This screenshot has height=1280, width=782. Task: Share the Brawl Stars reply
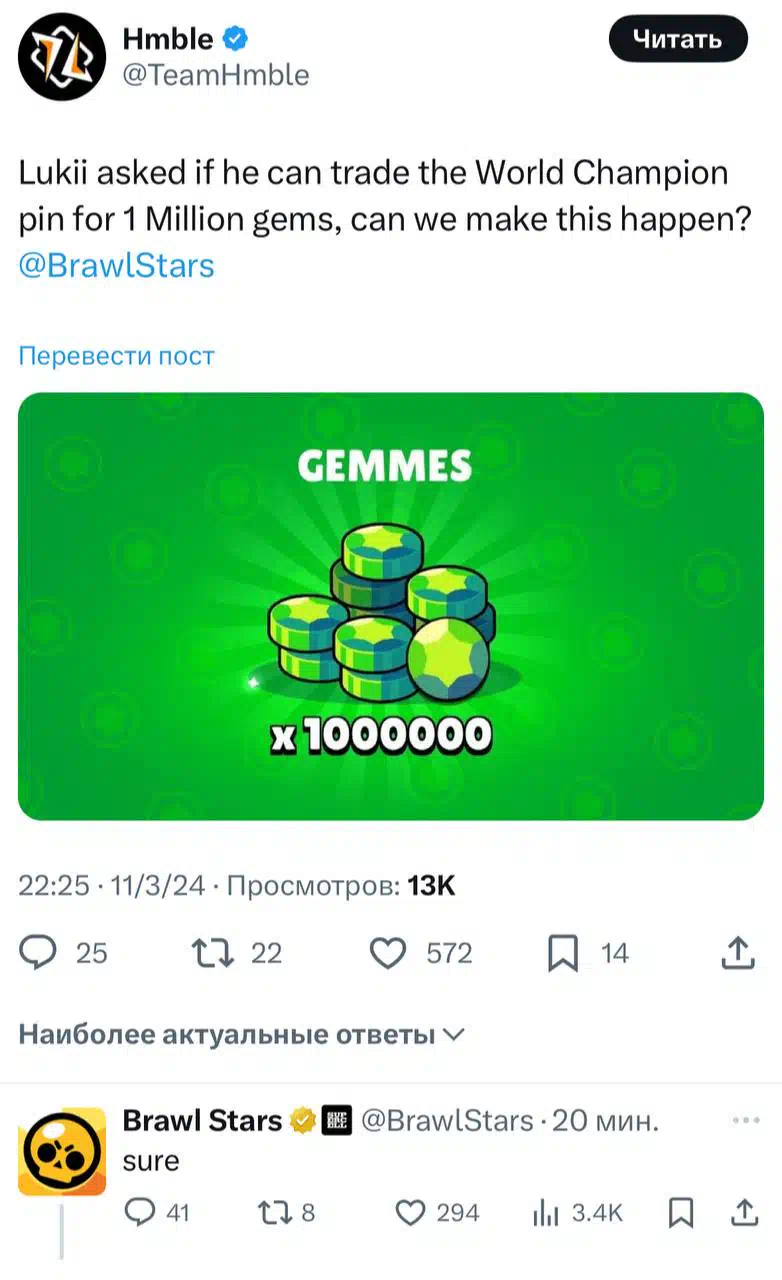coord(744,1213)
